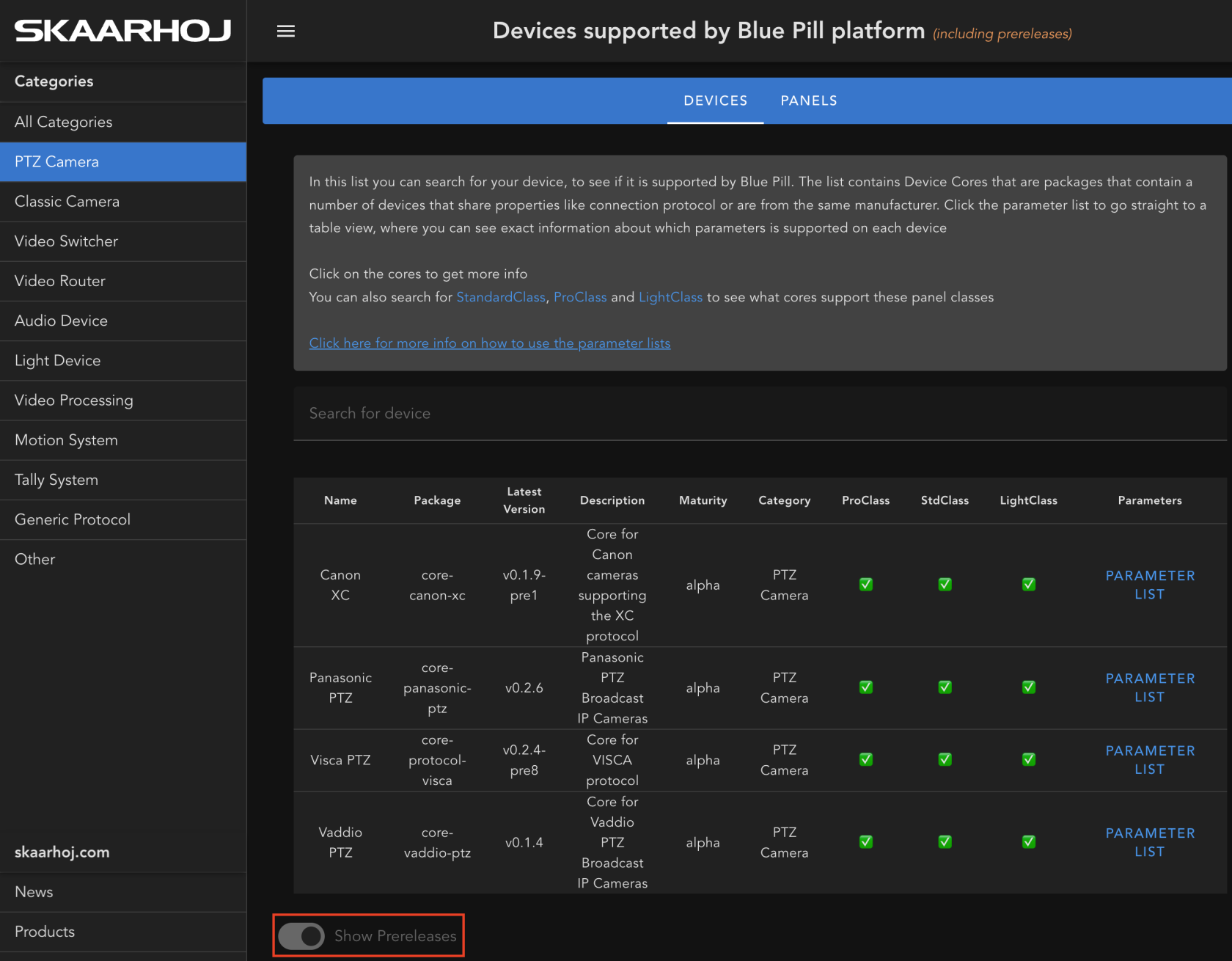The height and width of the screenshot is (961, 1232).
Task: Click Visca PTZ name cell
Action: pos(340,760)
